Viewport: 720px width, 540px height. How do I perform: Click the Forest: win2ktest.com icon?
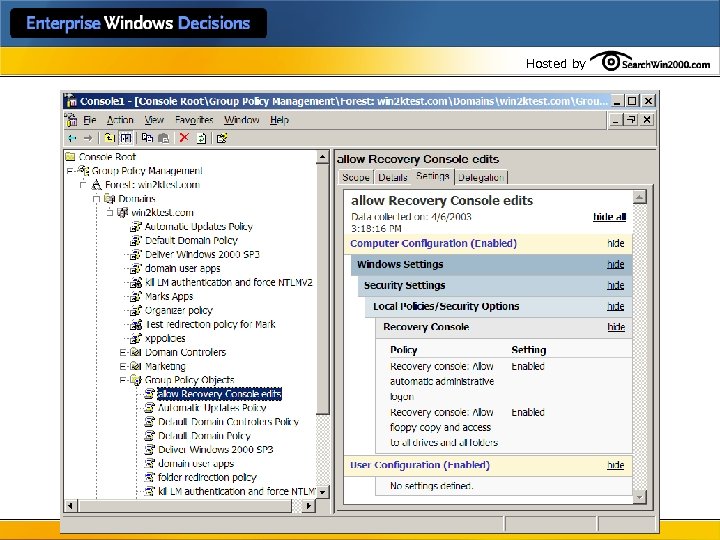[96, 185]
